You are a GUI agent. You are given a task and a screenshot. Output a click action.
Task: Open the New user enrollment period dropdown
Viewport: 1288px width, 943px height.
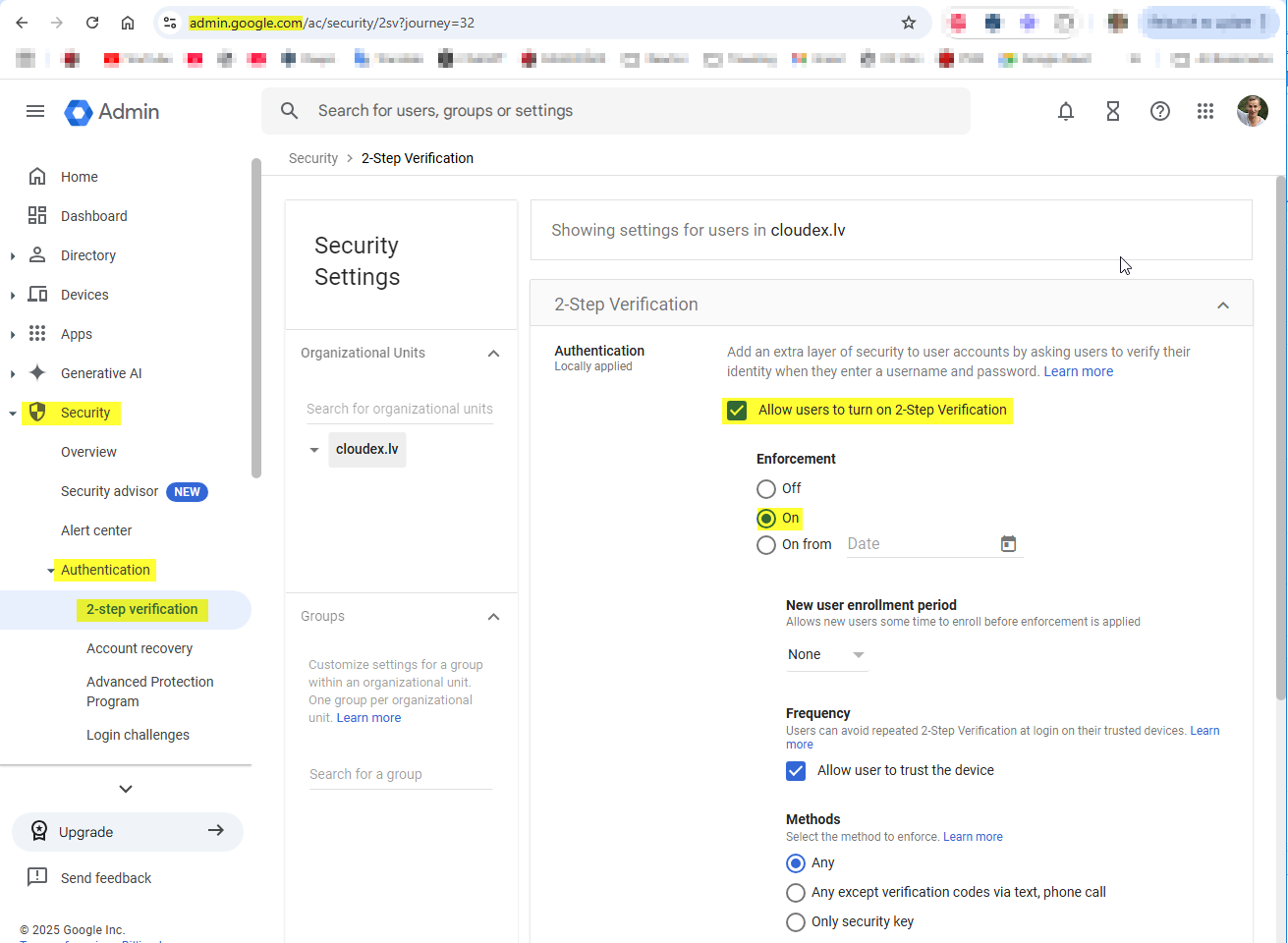[x=826, y=655]
